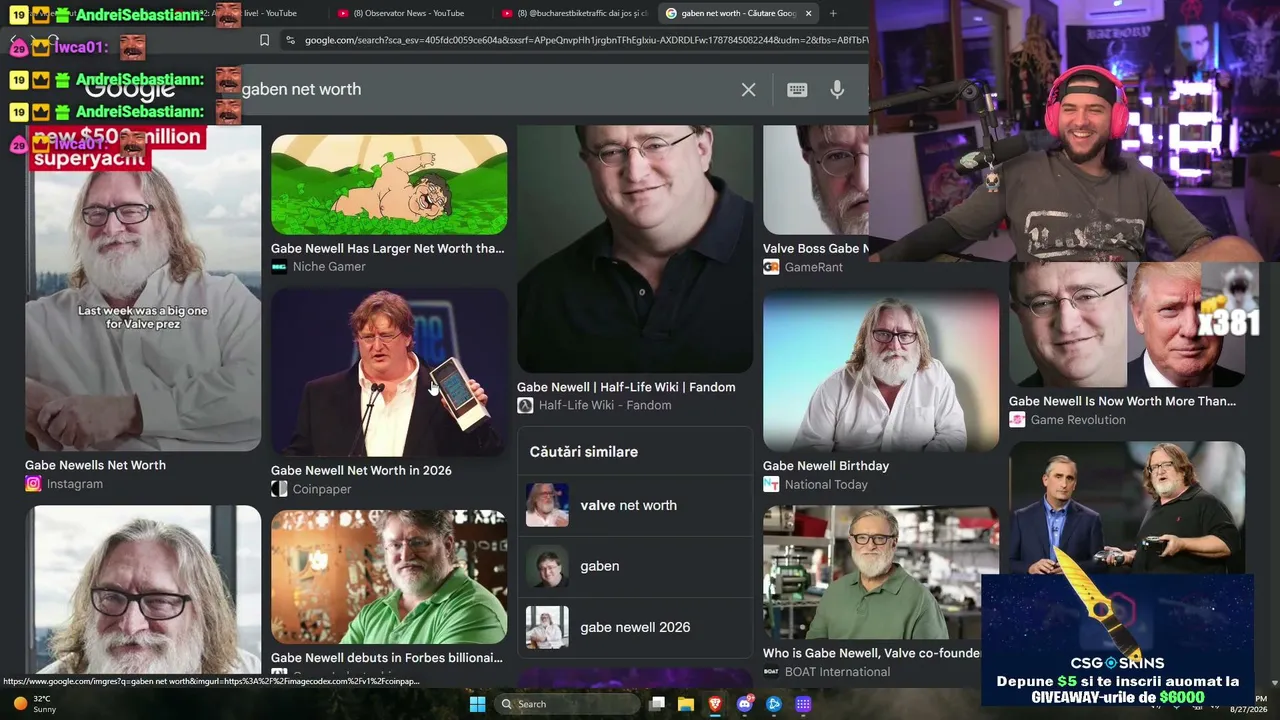This screenshot has width=1280, height=720.
Task: Open related search 'gabe newell 2026'
Action: (636, 628)
